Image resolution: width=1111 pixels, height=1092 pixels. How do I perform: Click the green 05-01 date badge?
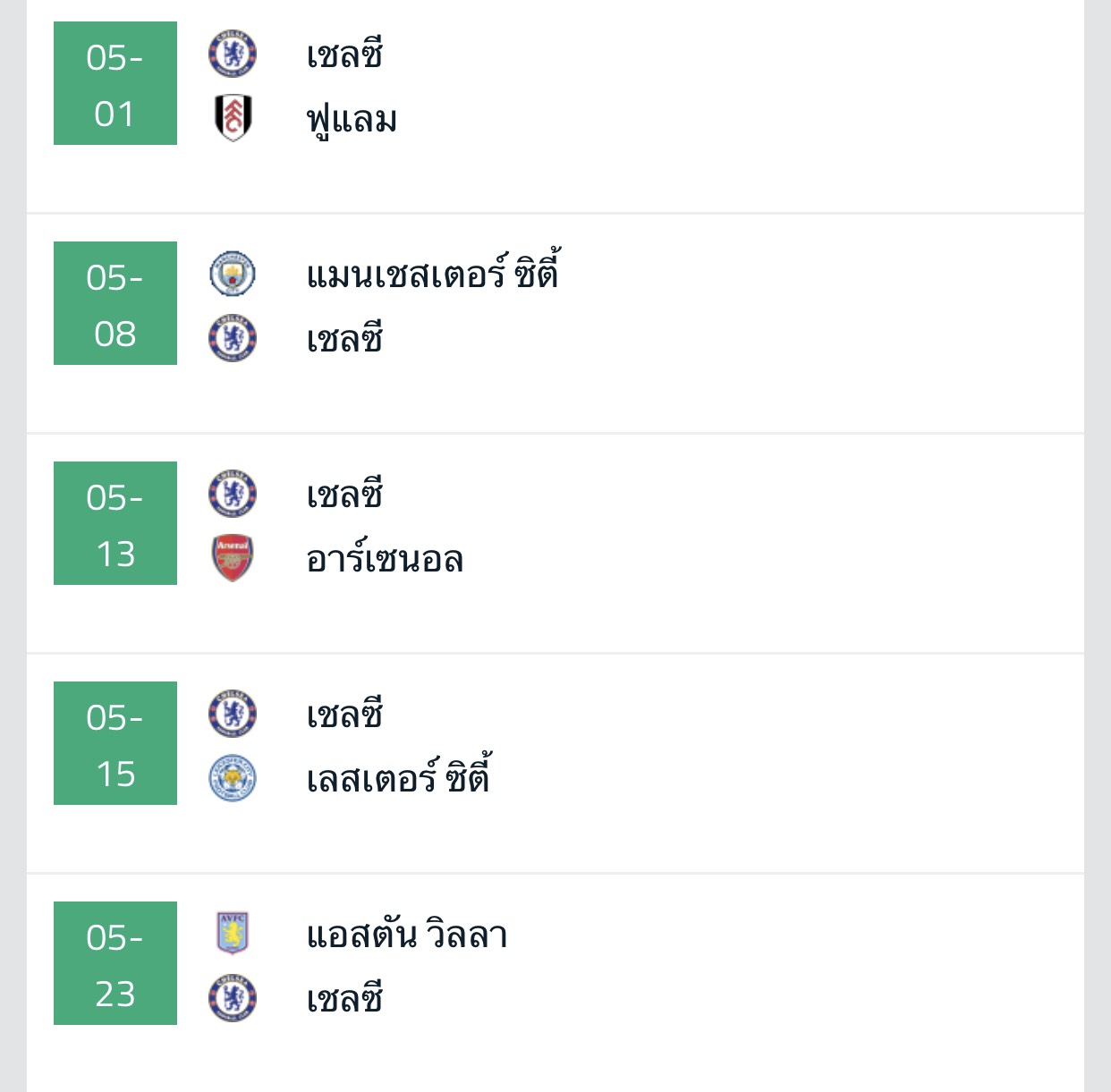(x=115, y=83)
